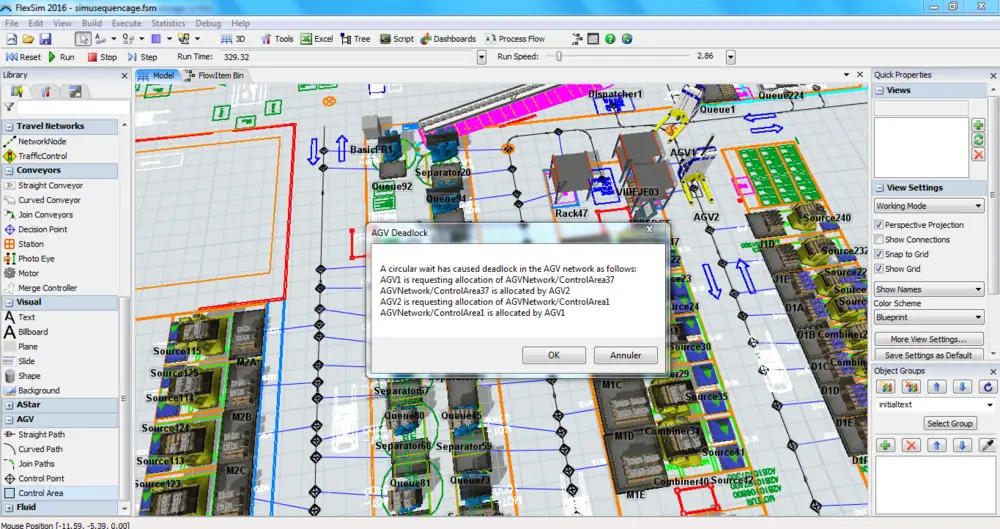The image size is (1000, 529).
Task: Save the model using floppy disk icon
Action: pos(45,39)
